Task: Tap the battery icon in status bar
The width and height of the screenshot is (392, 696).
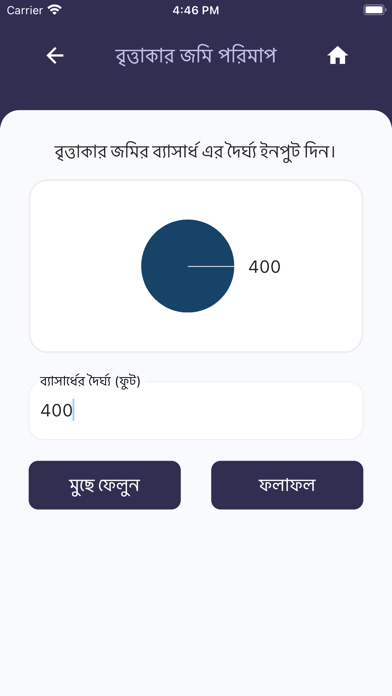Action: (x=374, y=10)
